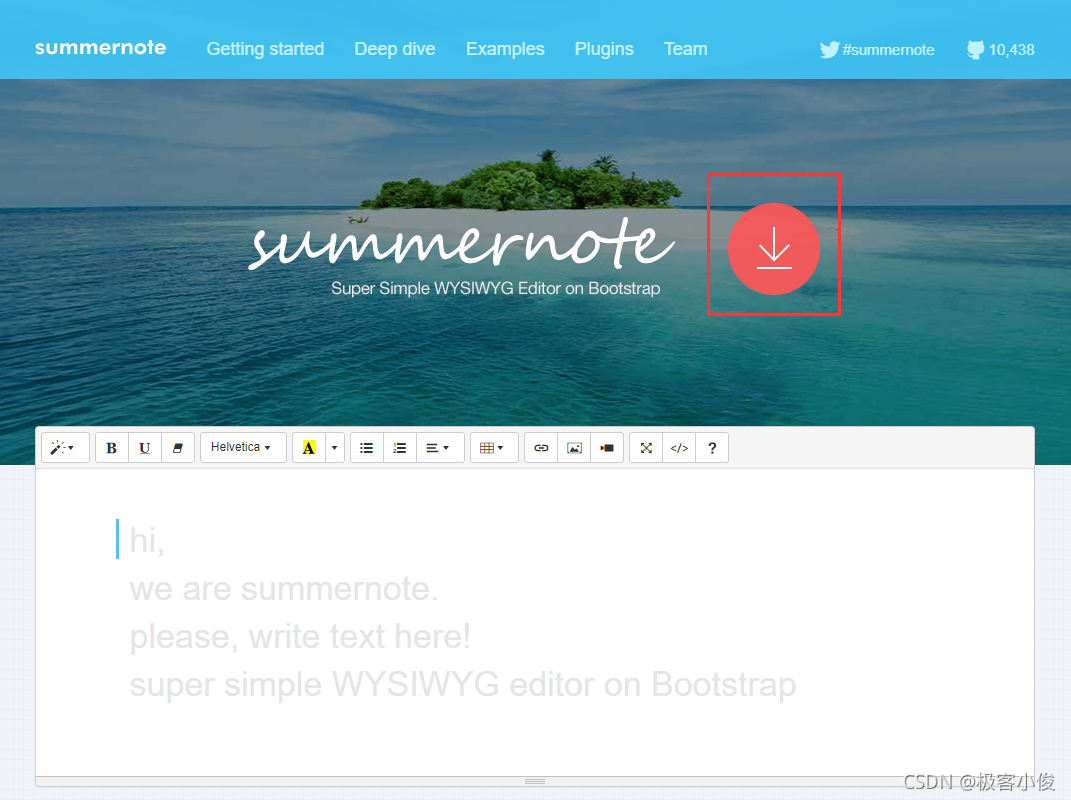Open the Plugins page

(x=604, y=49)
